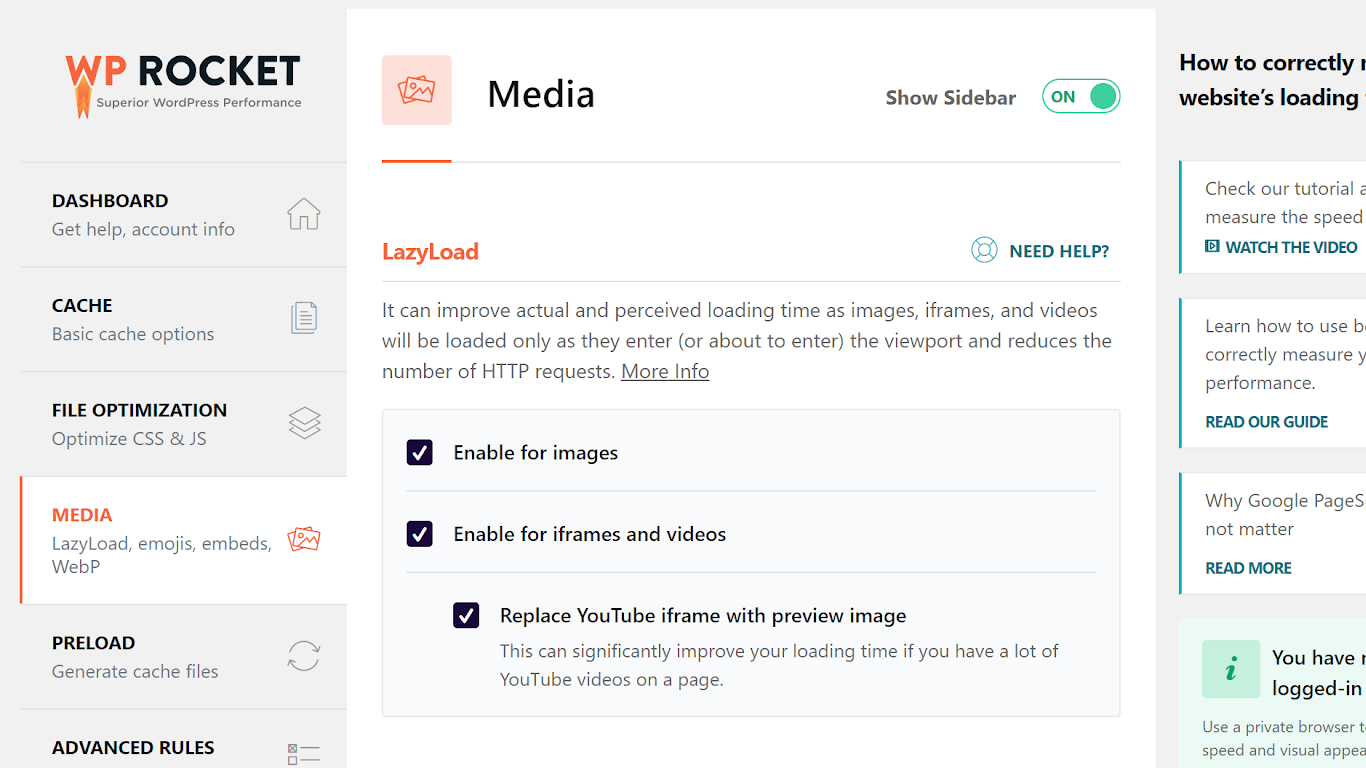Open the Read Our Guide link
The image size is (1366, 768).
point(1267,422)
